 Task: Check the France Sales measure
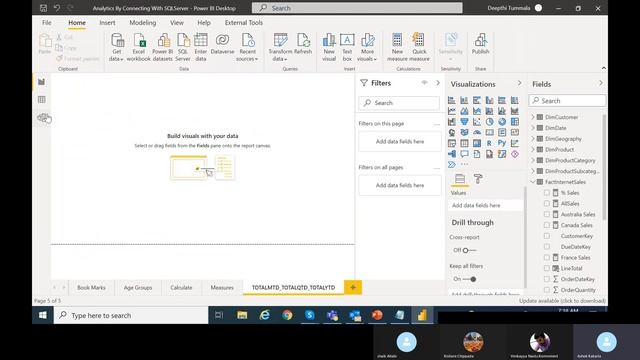(547, 258)
